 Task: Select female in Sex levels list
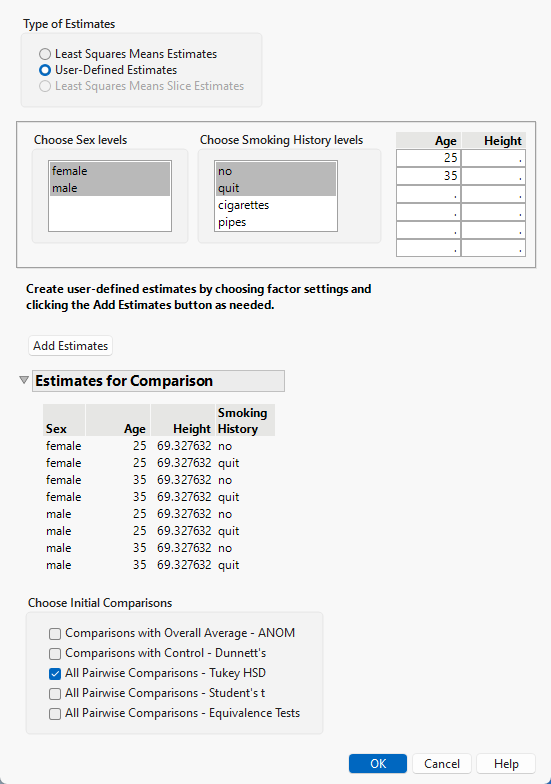110,171
